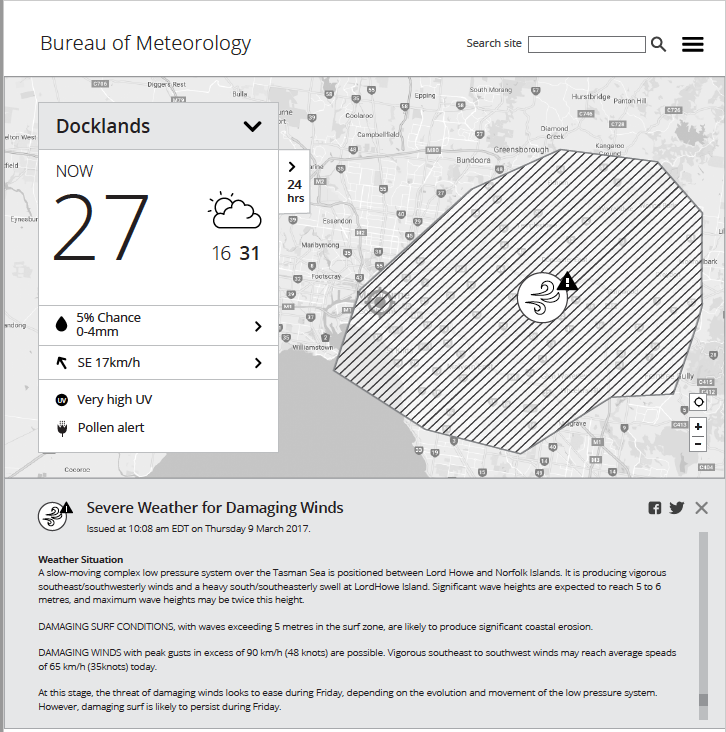Click the NOW label
This screenshot has width=726, height=732.
[x=74, y=171]
